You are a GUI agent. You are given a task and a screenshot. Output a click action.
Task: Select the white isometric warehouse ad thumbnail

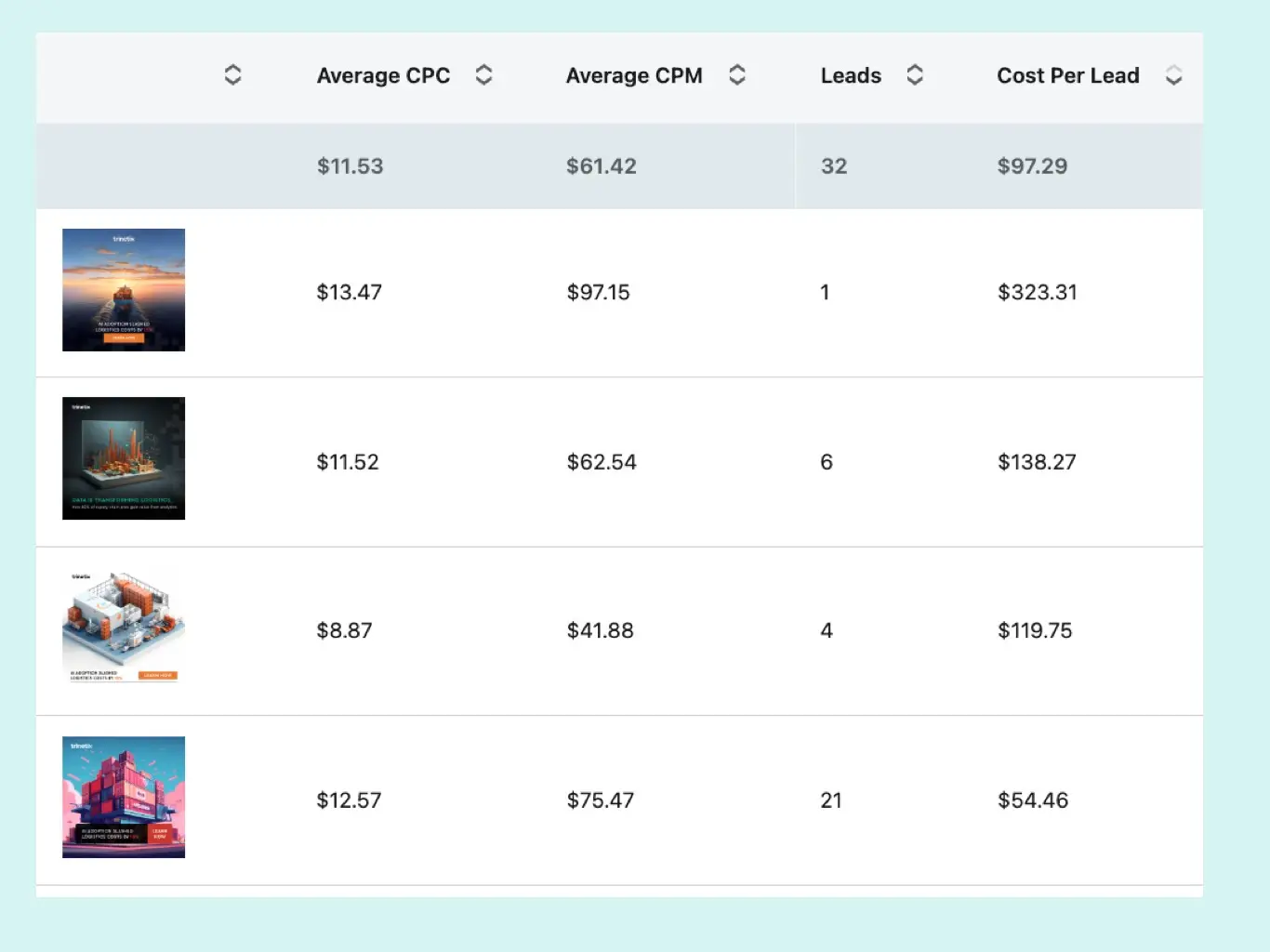point(124,628)
